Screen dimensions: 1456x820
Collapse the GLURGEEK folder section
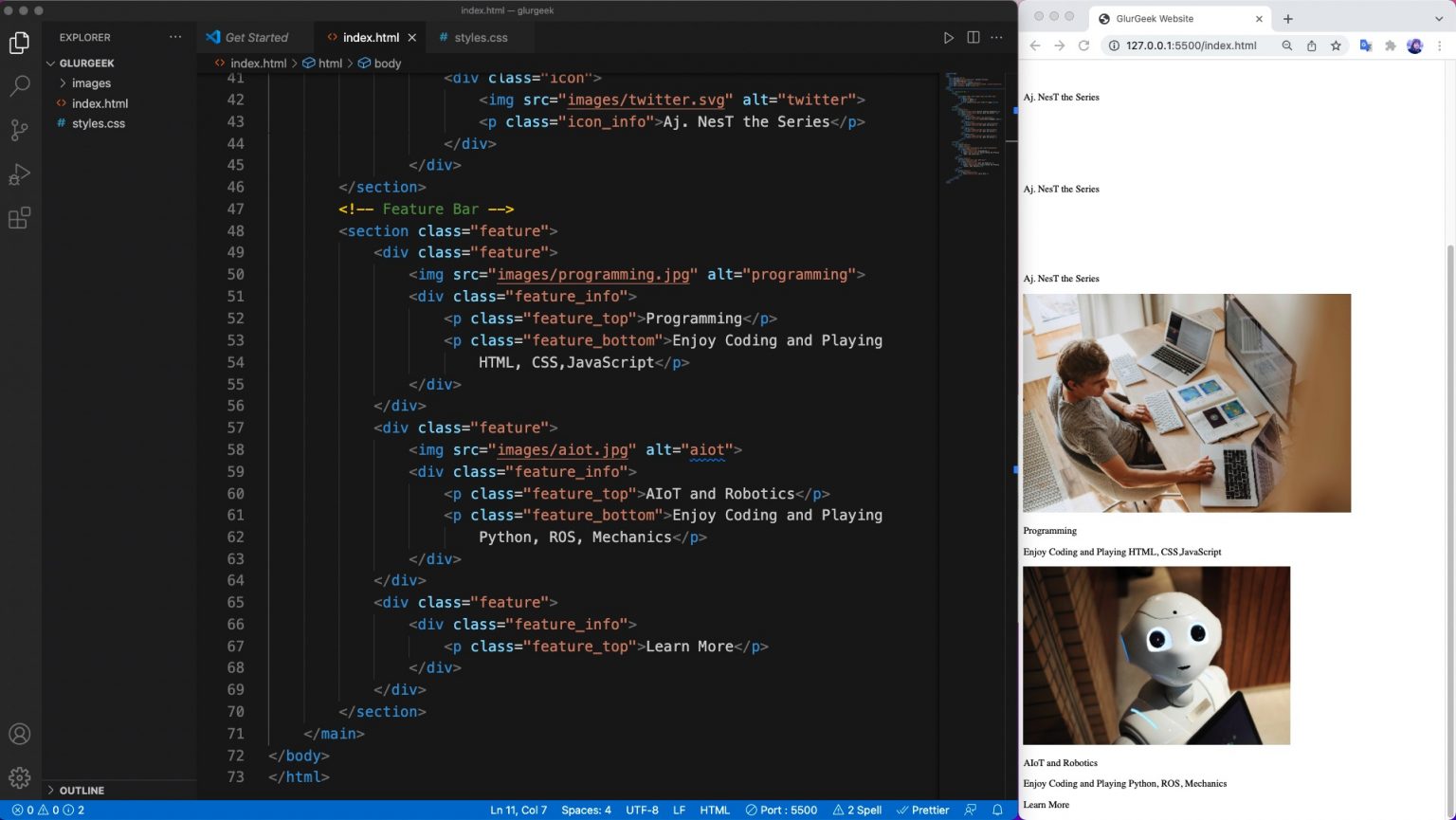click(85, 63)
